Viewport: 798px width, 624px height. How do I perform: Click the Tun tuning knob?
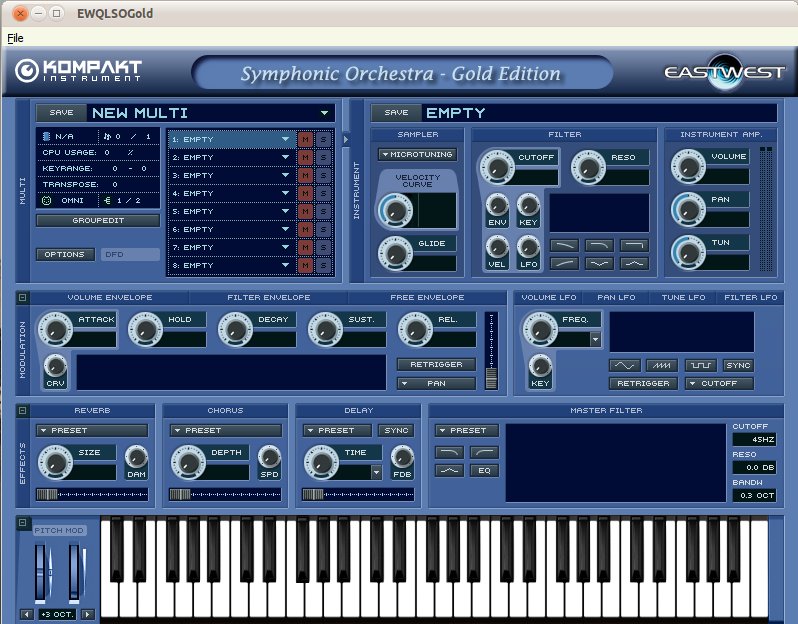(x=688, y=252)
